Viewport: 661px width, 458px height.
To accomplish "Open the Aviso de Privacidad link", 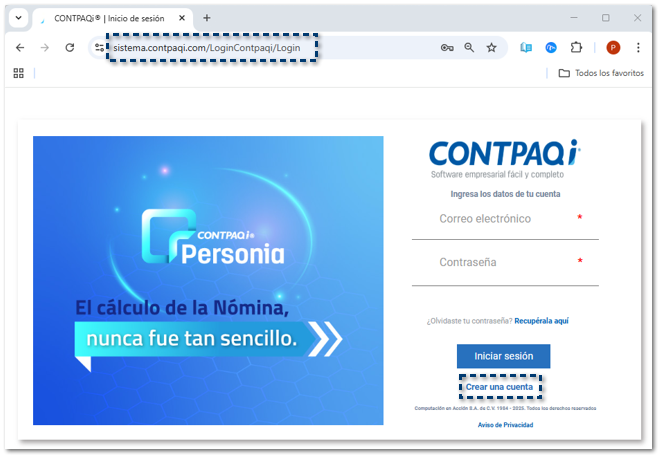I will pos(505,425).
